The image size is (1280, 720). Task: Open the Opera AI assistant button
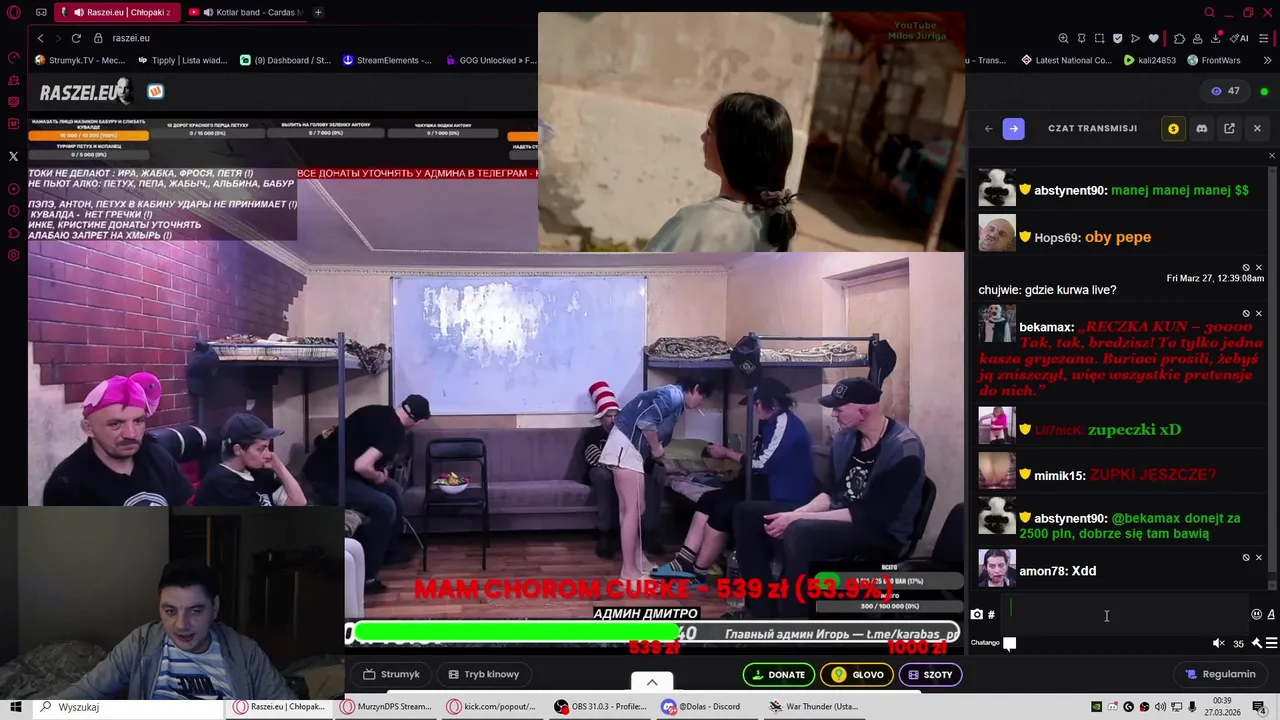tap(1240, 38)
